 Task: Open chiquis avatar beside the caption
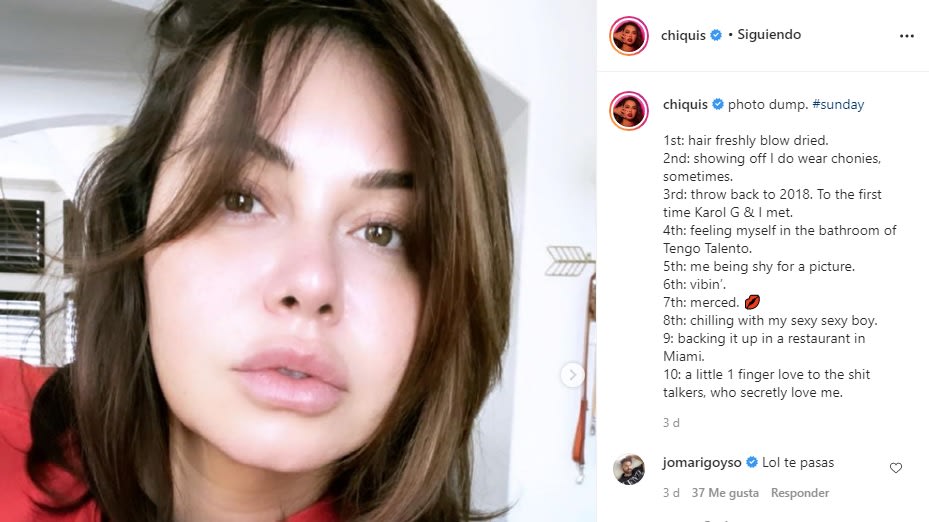629,111
